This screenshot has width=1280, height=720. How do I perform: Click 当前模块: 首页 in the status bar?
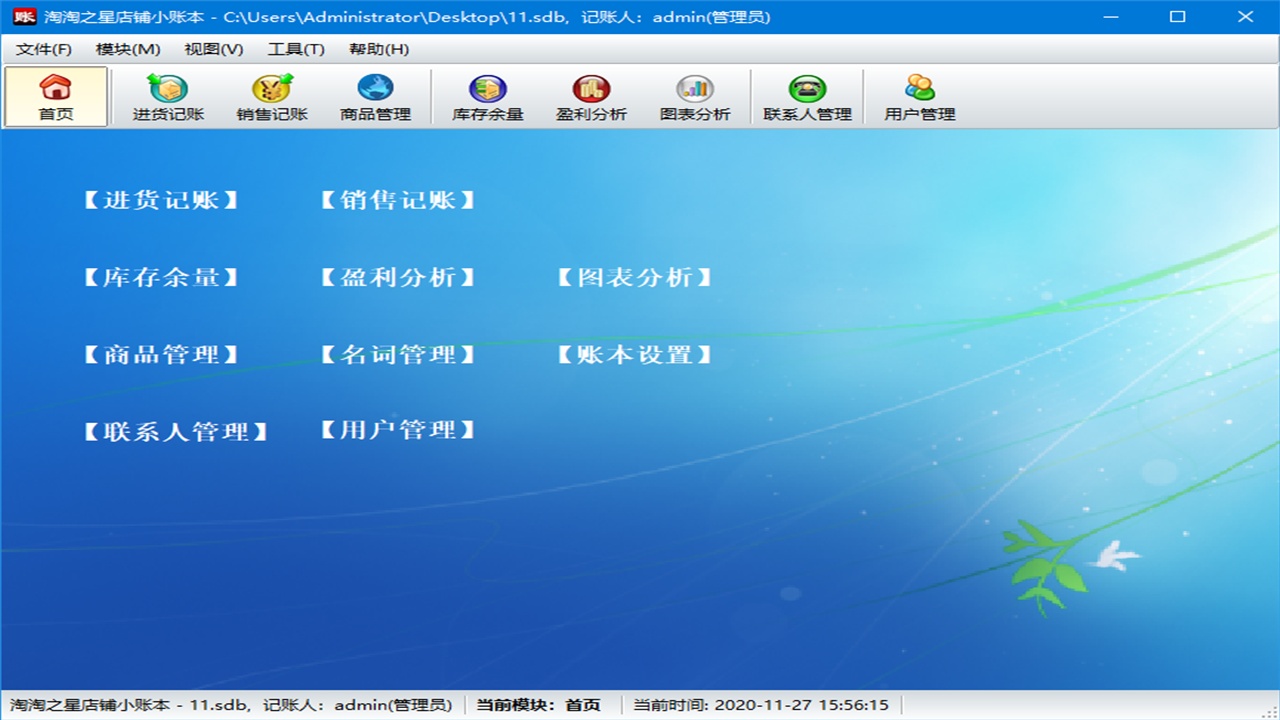coord(537,704)
